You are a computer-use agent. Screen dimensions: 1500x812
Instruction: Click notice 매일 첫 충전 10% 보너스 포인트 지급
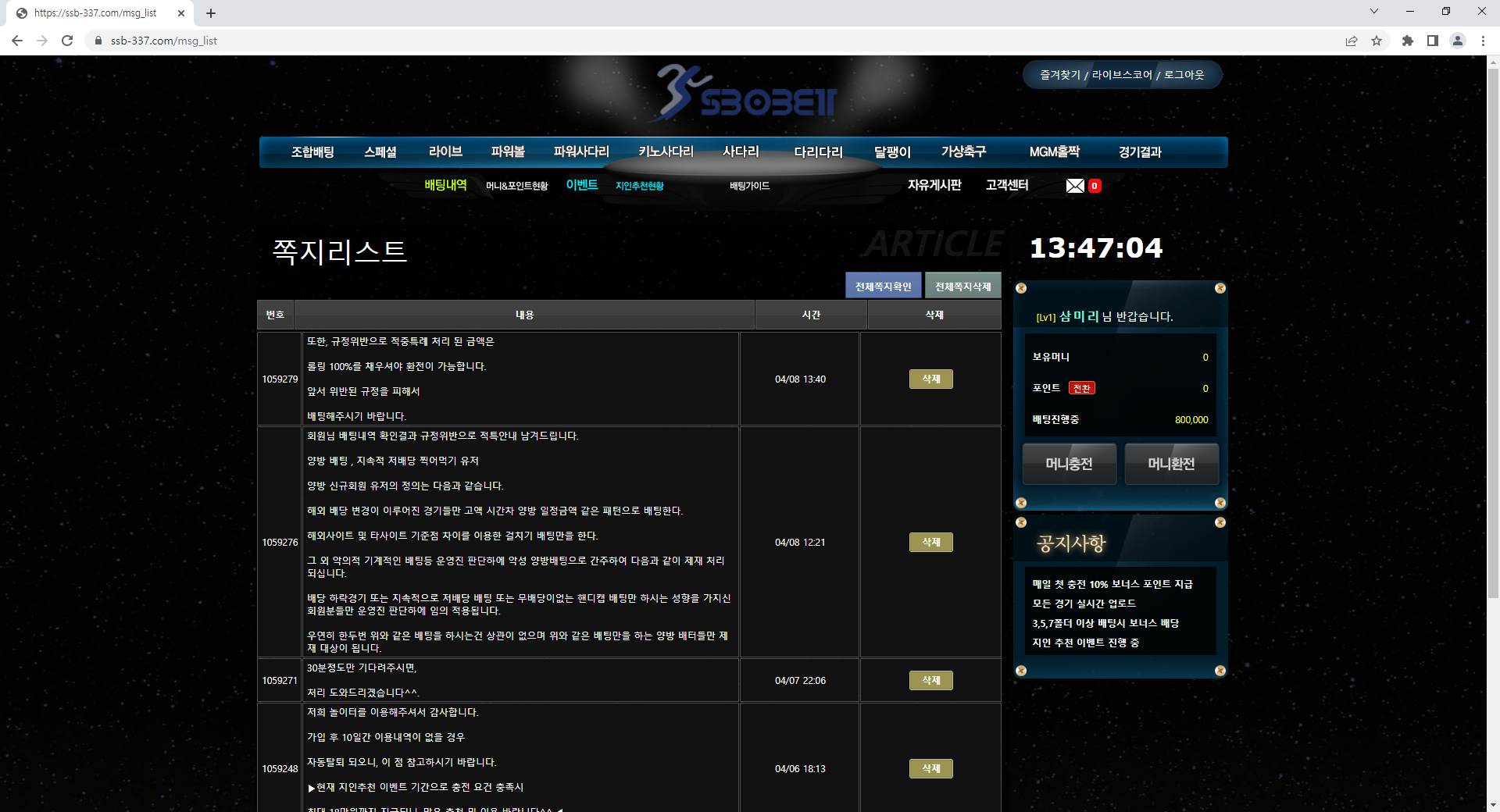click(1112, 584)
